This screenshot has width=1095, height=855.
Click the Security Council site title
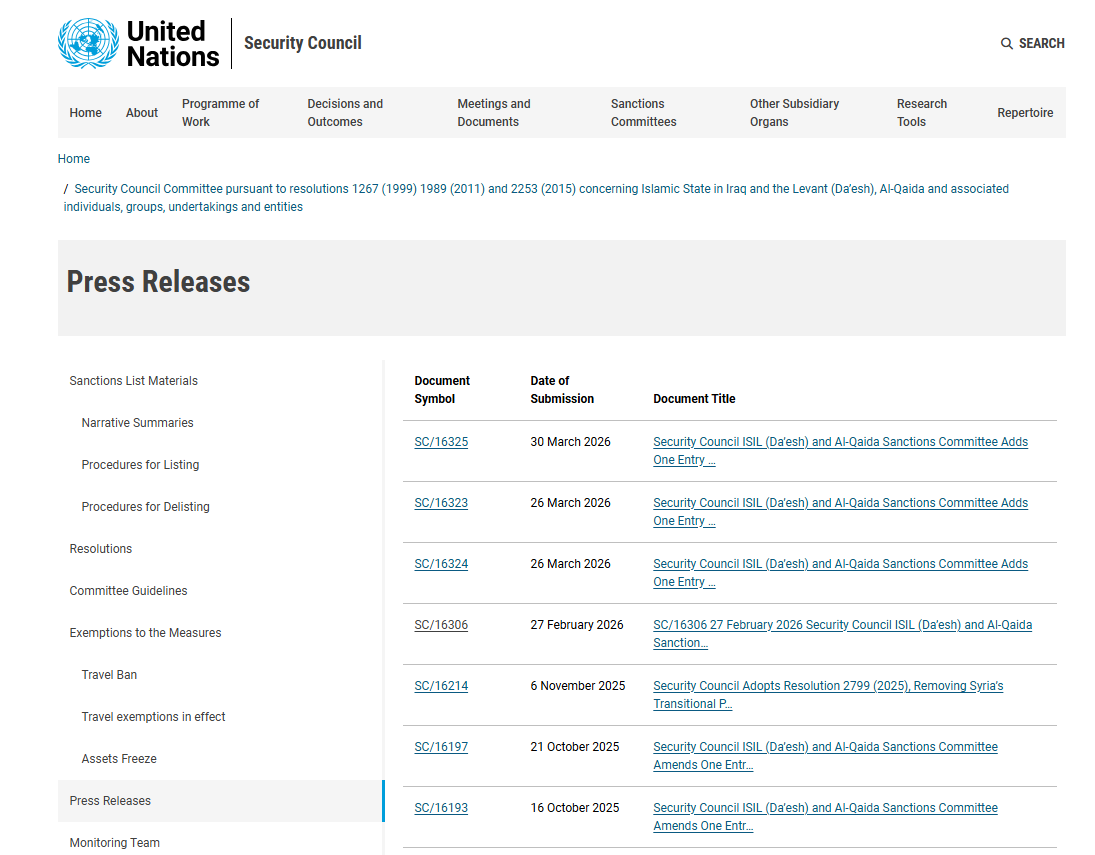click(302, 43)
